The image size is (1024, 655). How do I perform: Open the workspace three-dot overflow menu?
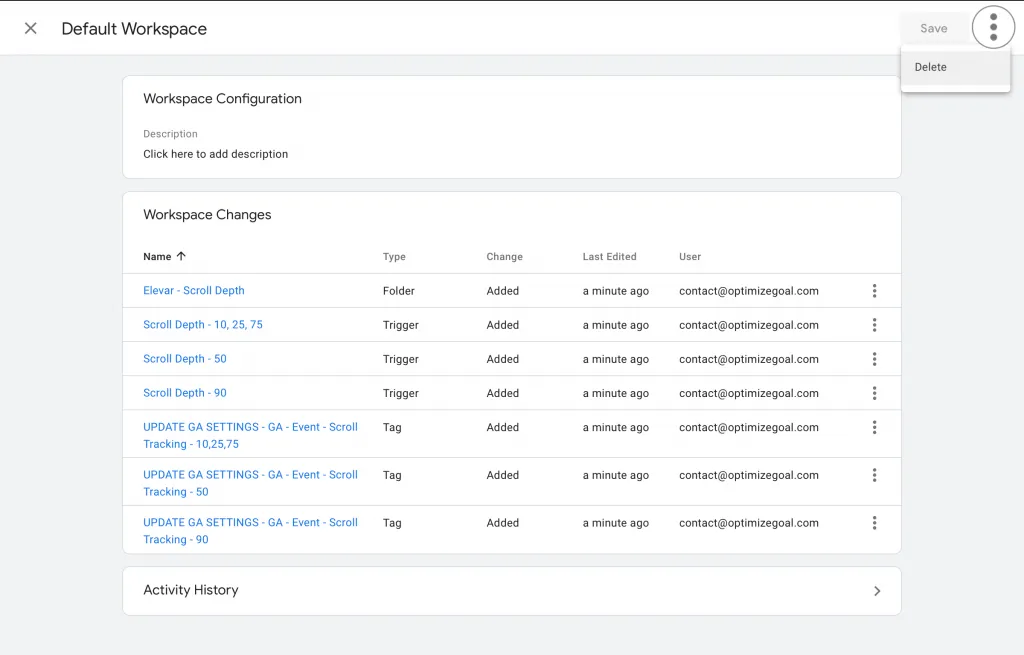pos(993,27)
